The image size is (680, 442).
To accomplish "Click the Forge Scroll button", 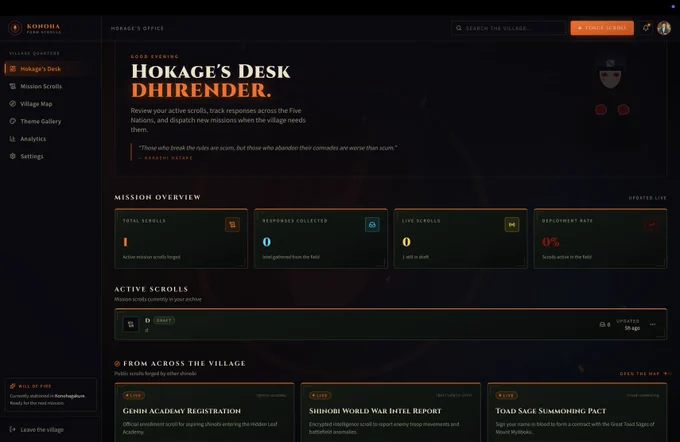I will (x=602, y=28).
